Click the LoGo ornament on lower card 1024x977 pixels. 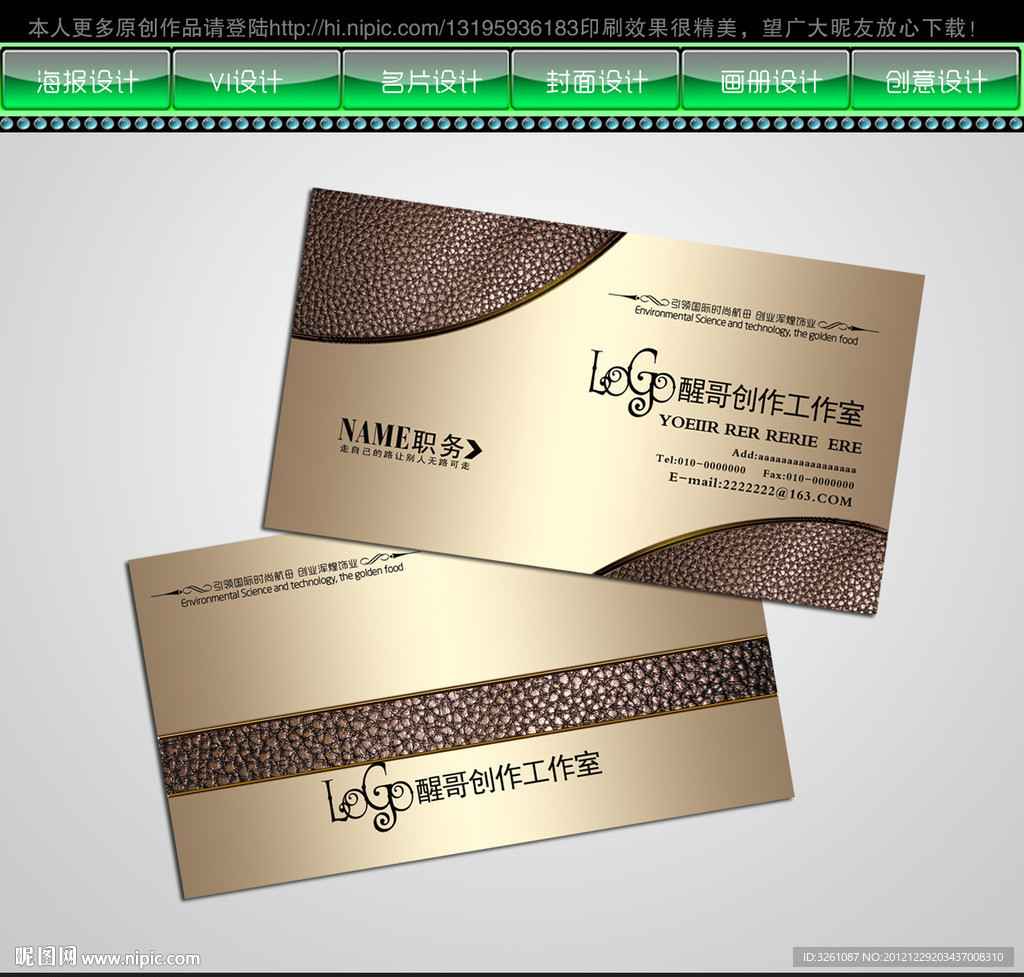point(369,797)
